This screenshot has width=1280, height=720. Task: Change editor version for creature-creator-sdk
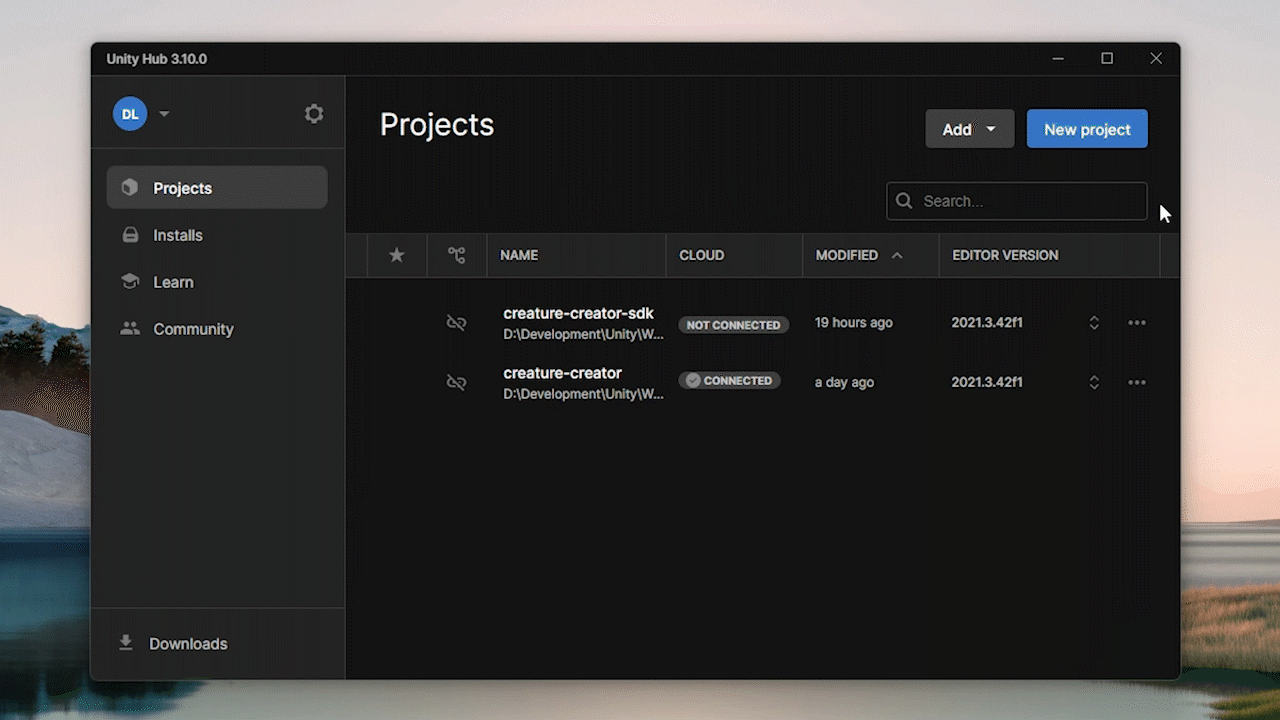point(1094,323)
